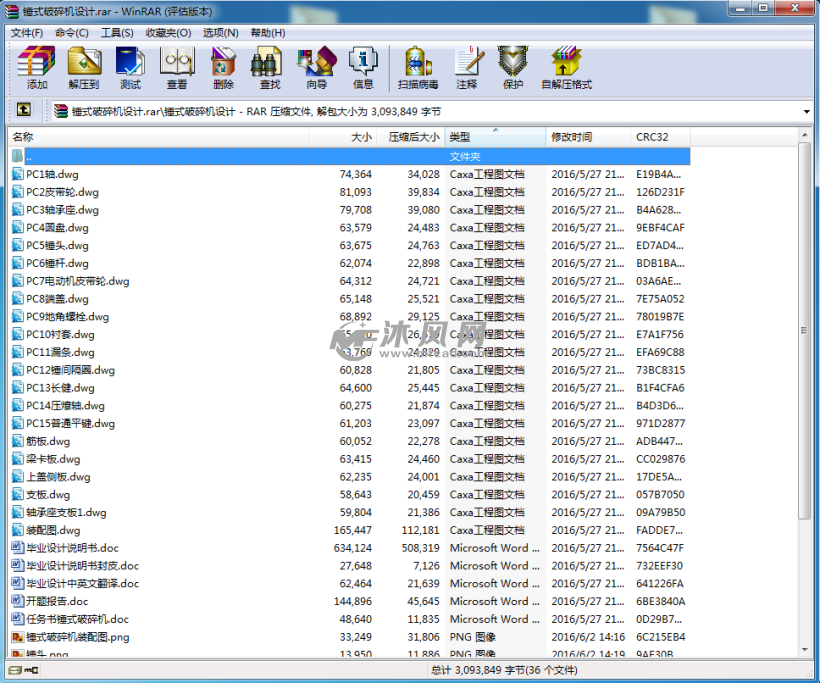This screenshot has height=683, width=820.
Task: Sort by Packed size (压缩后大小) header
Action: pyautogui.click(x=411, y=137)
